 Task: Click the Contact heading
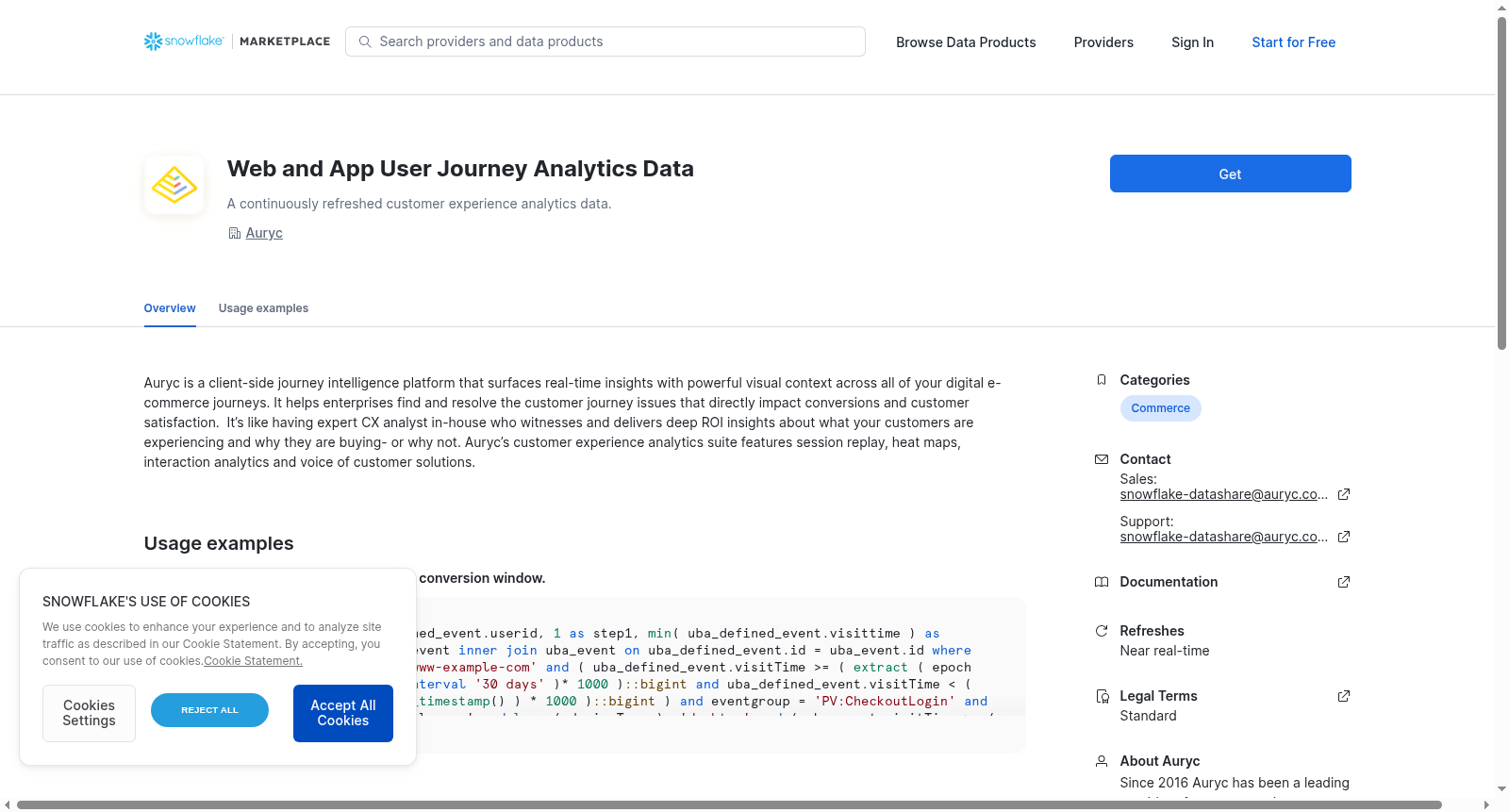(1145, 459)
